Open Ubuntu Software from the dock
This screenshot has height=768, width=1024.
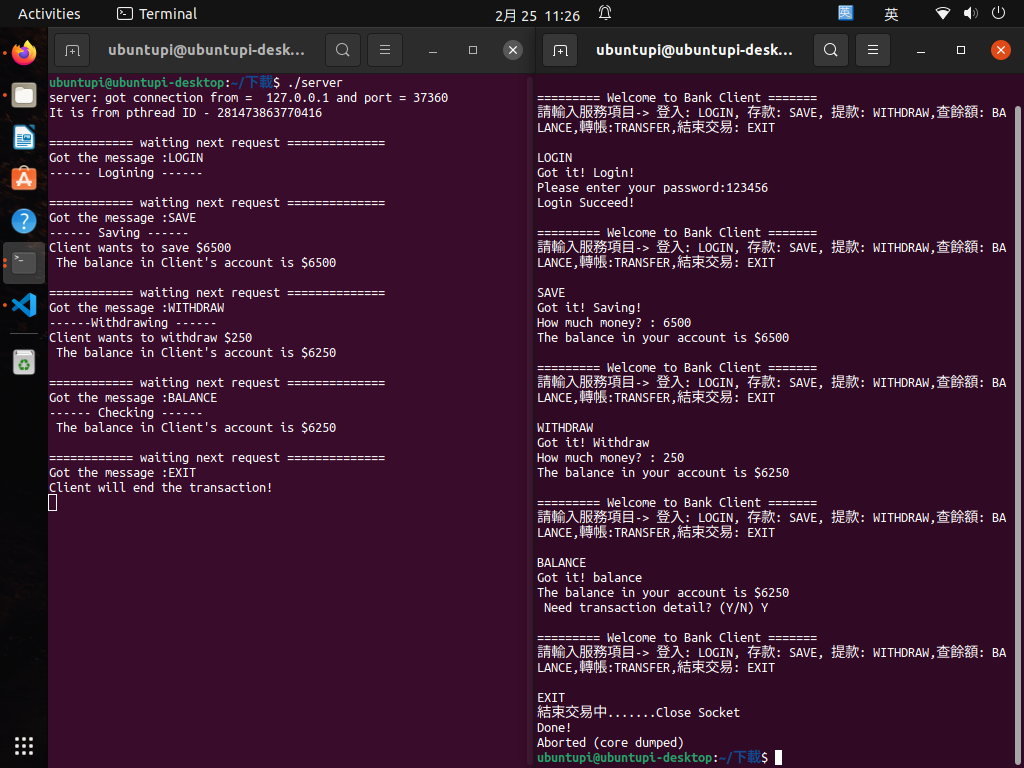pos(24,179)
